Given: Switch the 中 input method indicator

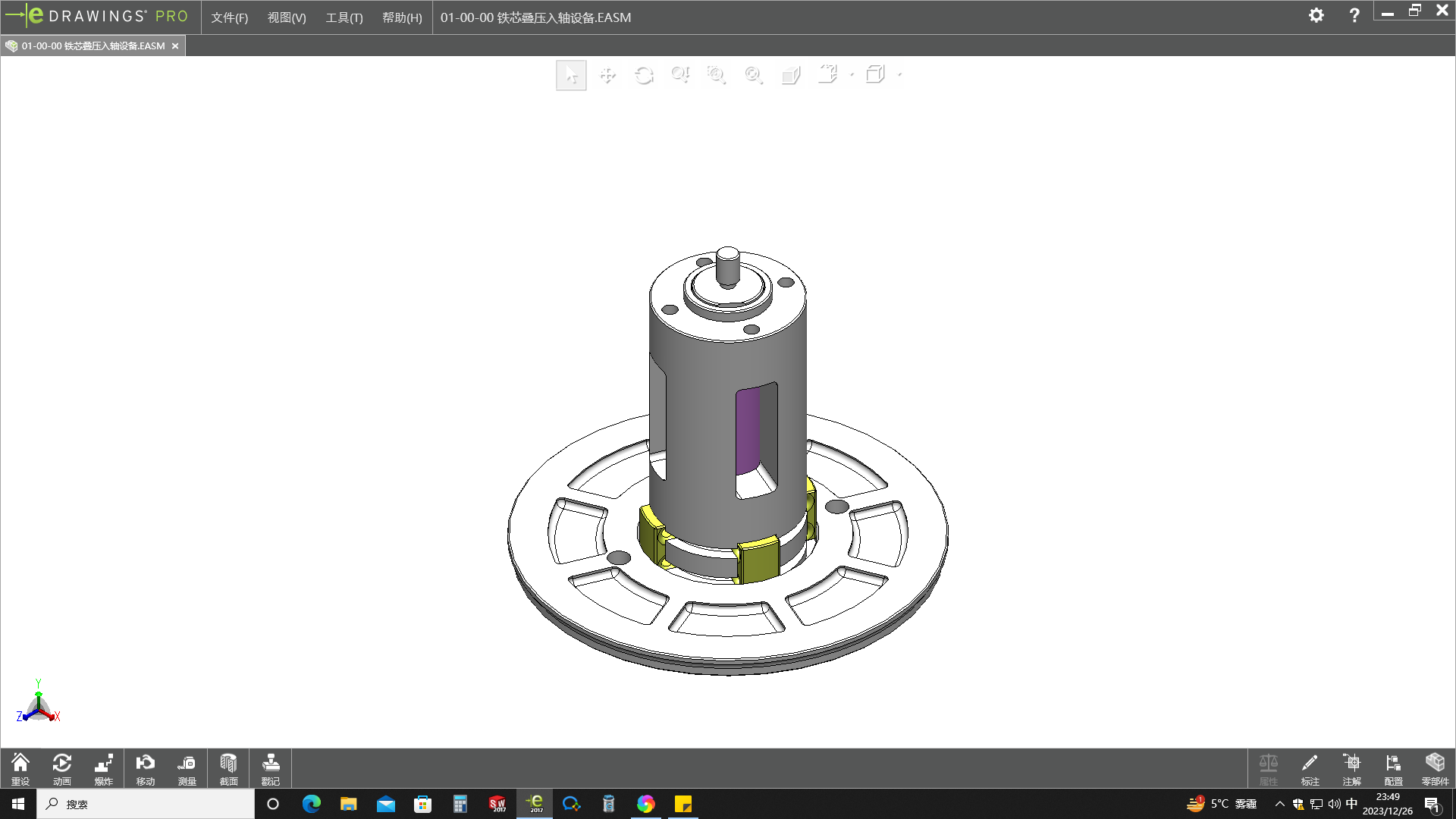Looking at the screenshot, I should coord(1351,804).
